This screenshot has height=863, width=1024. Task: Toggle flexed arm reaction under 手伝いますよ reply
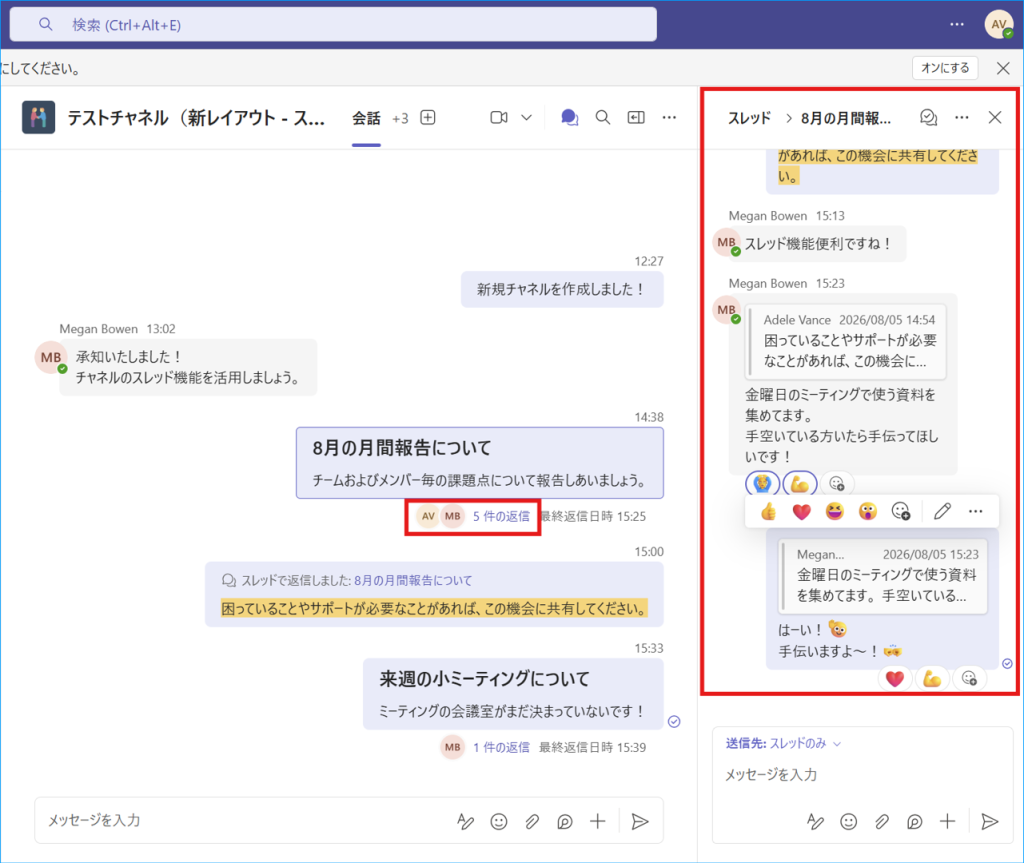(932, 679)
